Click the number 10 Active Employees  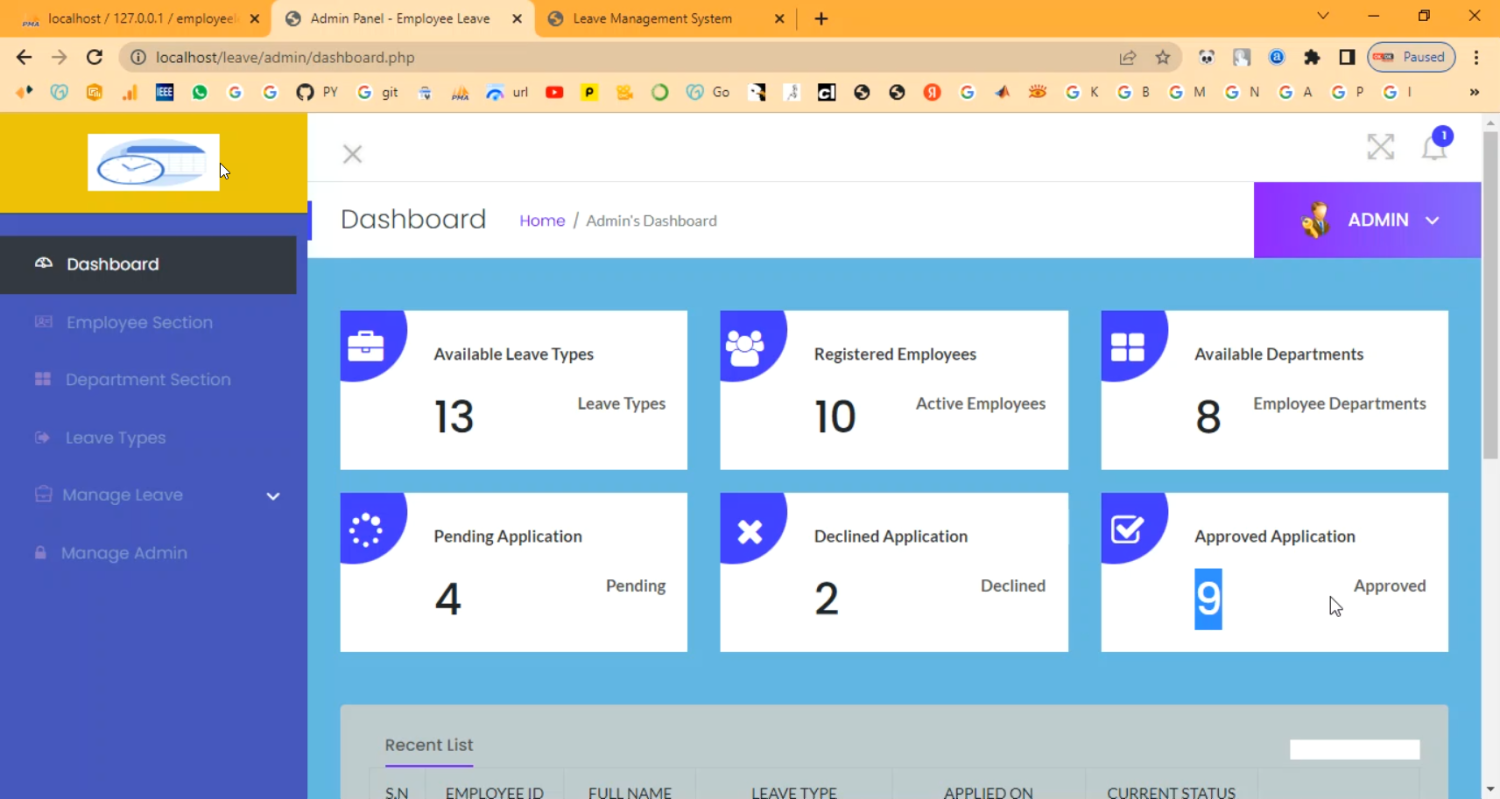[834, 416]
